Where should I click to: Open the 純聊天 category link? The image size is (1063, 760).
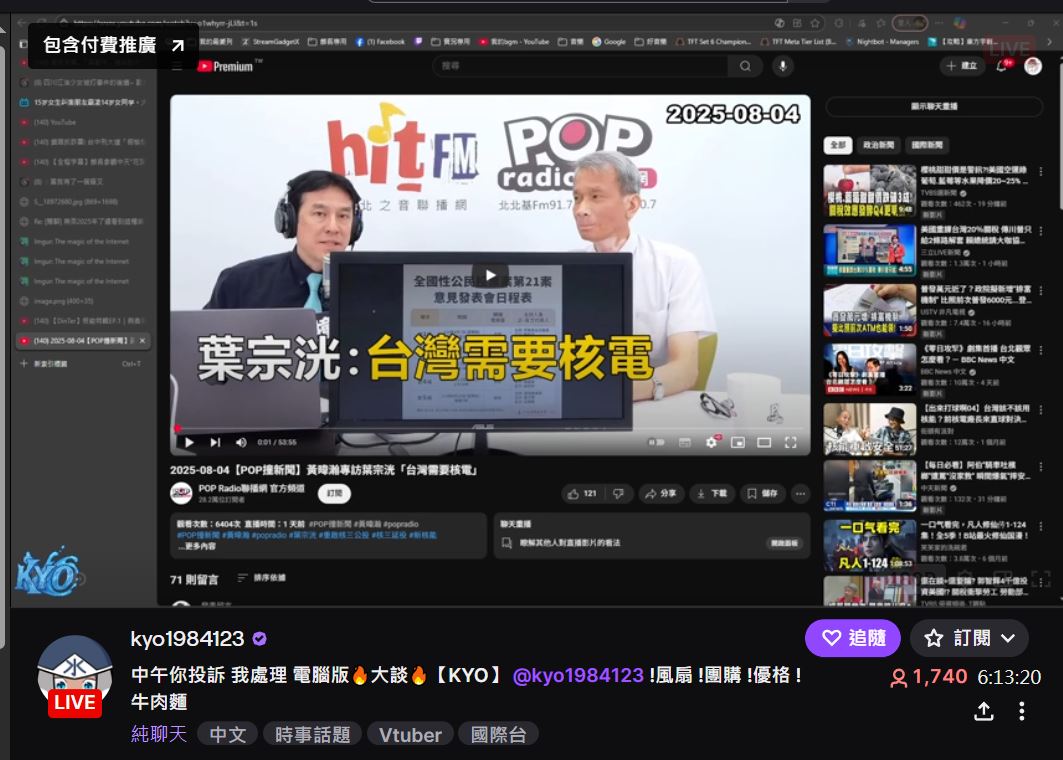tap(159, 734)
